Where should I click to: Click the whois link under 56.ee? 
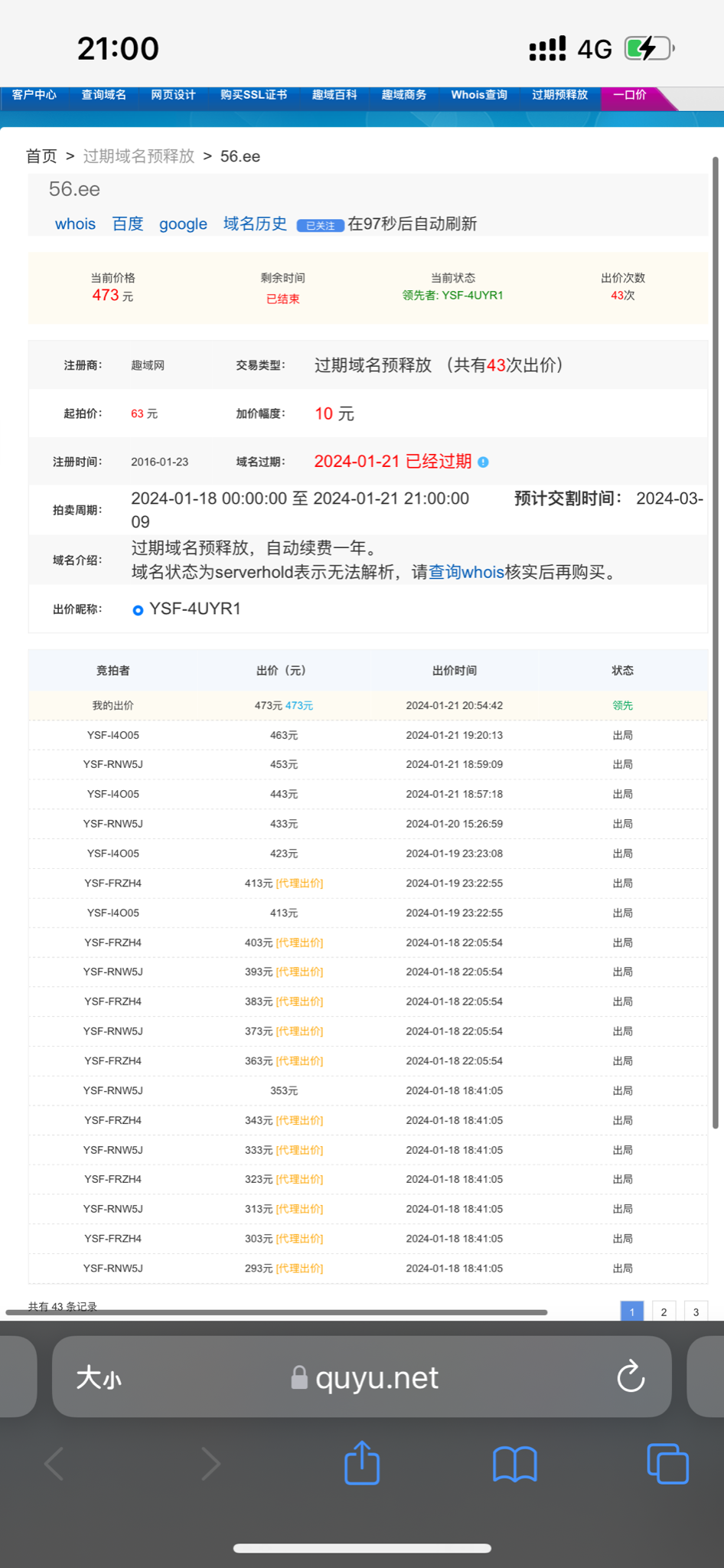75,224
